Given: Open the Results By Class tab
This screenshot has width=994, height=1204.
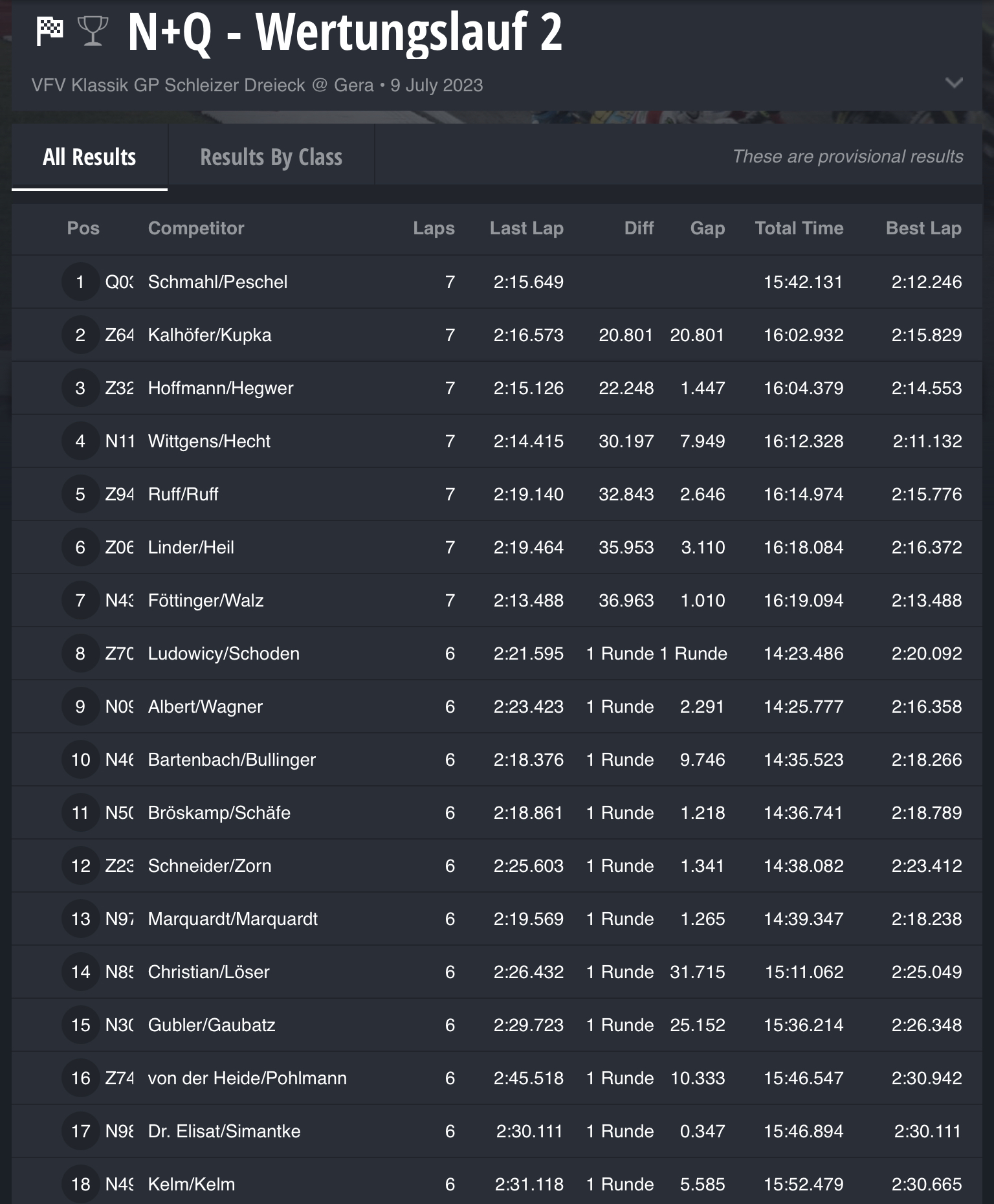Looking at the screenshot, I should point(271,157).
